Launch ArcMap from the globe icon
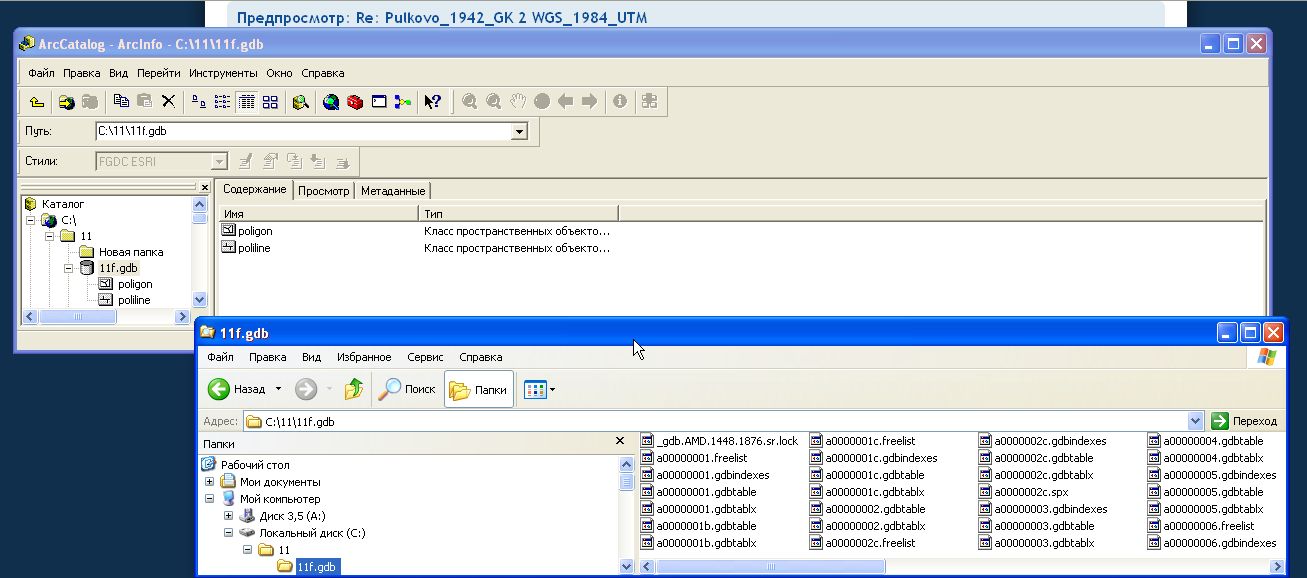The image size is (1307, 578). pyautogui.click(x=331, y=101)
